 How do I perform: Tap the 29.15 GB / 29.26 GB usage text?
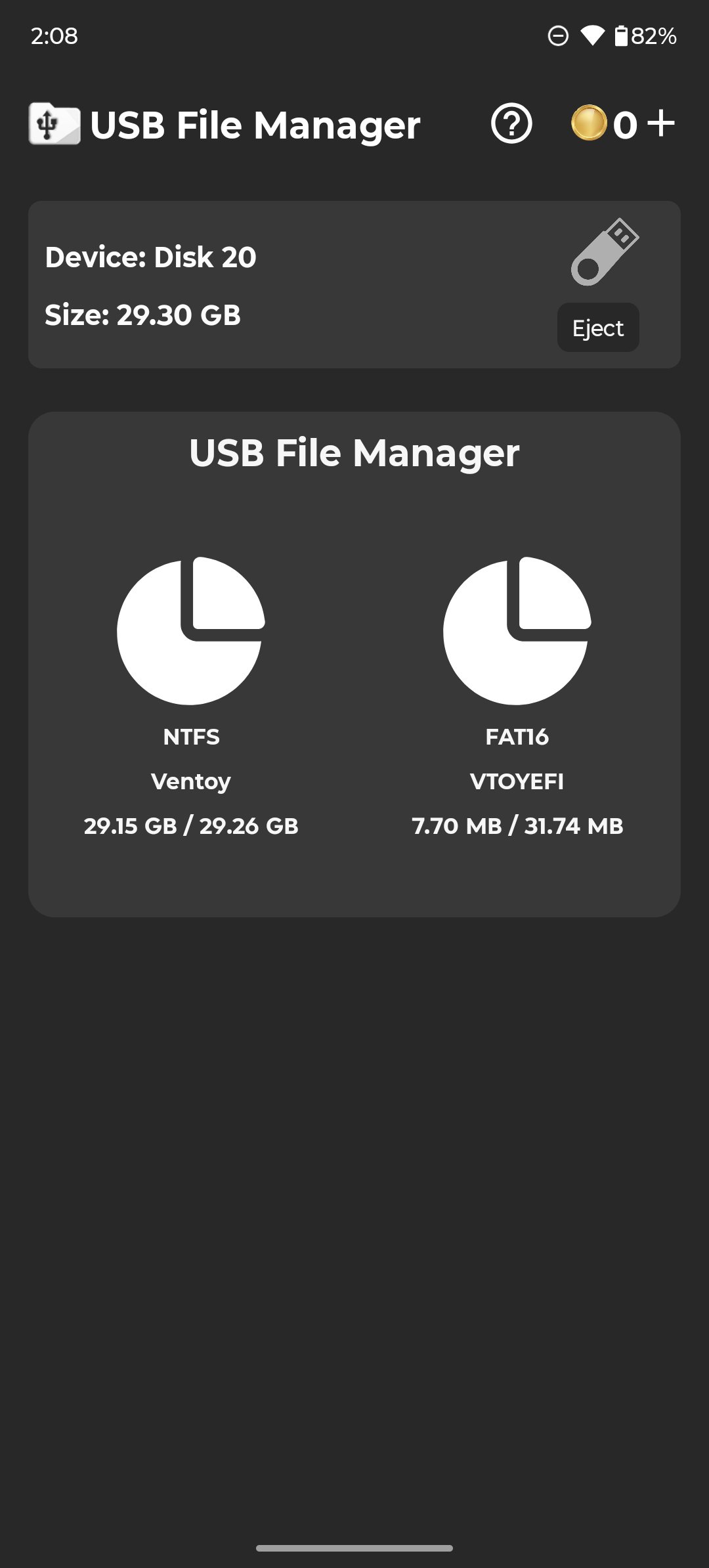(x=191, y=825)
